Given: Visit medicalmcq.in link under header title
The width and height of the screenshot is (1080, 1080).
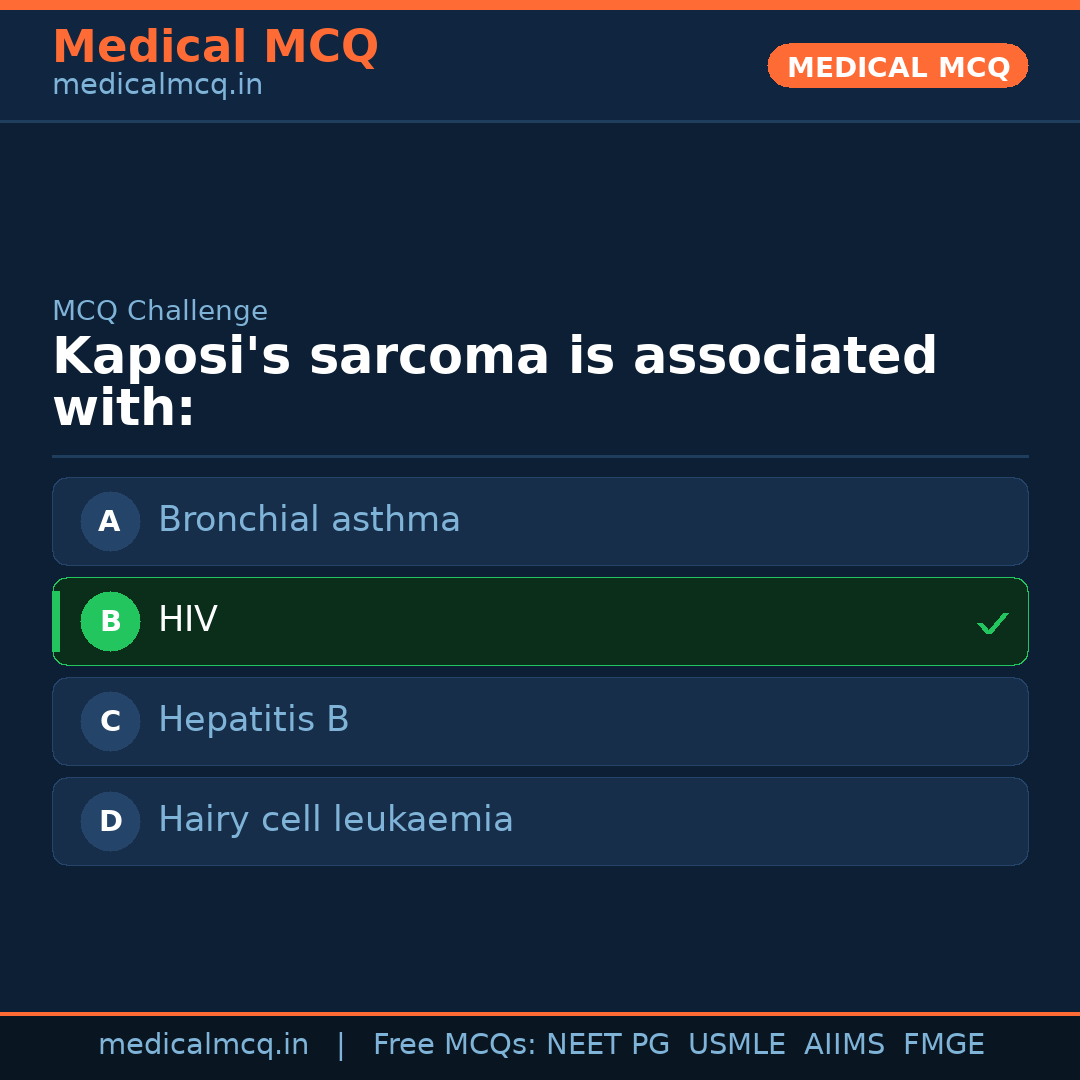Looking at the screenshot, I should 157,86.
